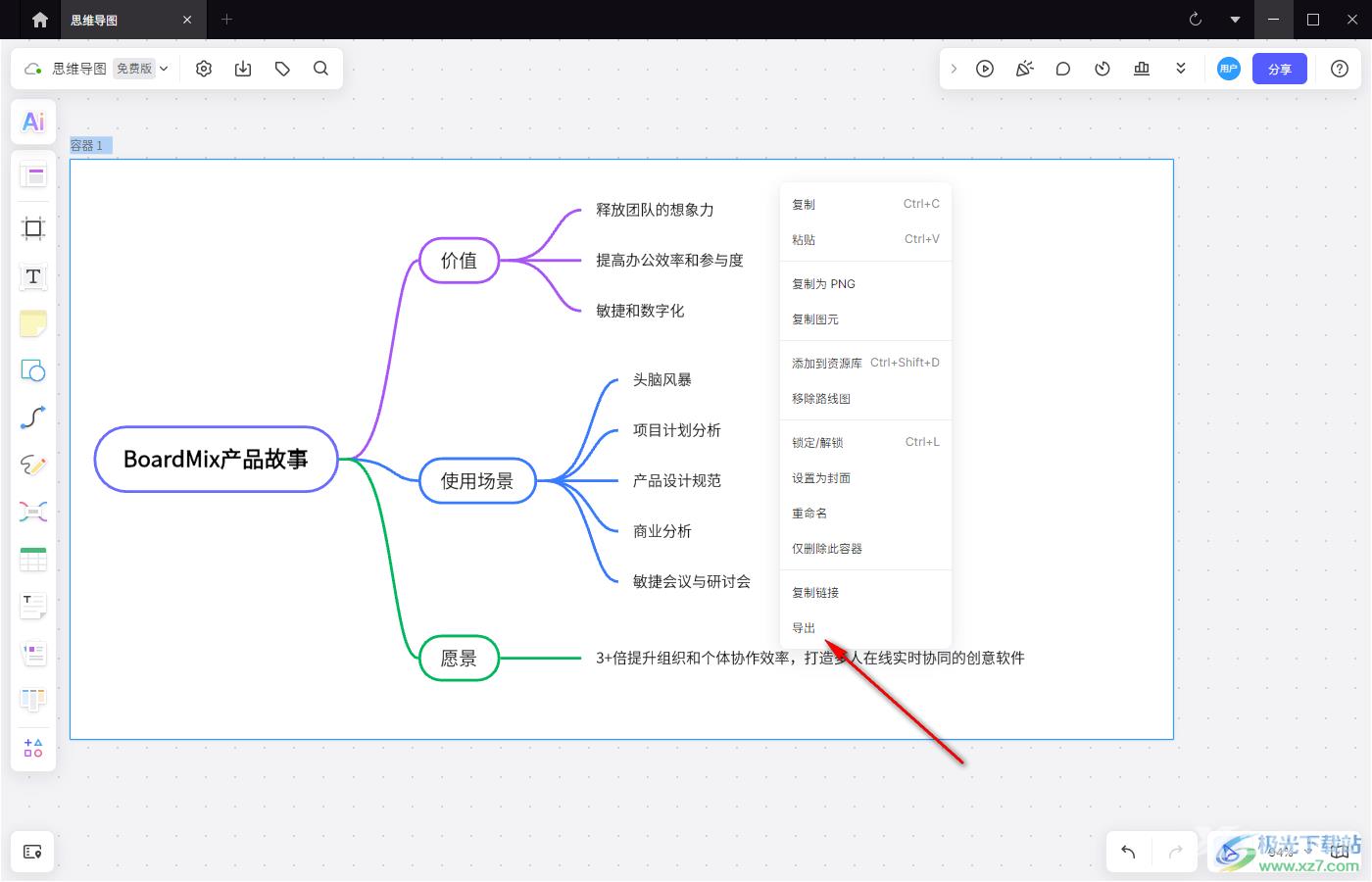The image size is (1372, 882).
Task: Click the user avatar button
Action: [x=1229, y=69]
